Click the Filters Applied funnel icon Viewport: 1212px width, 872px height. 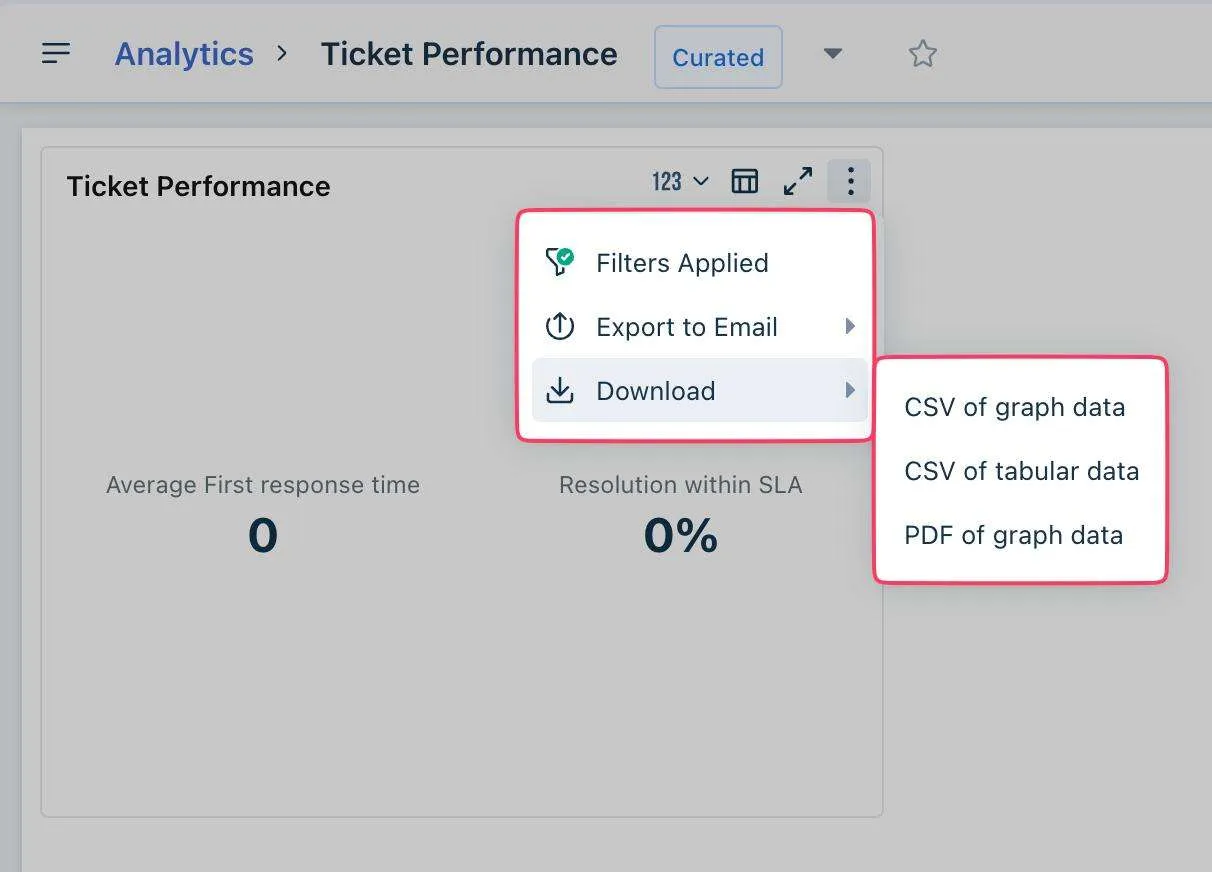559,262
